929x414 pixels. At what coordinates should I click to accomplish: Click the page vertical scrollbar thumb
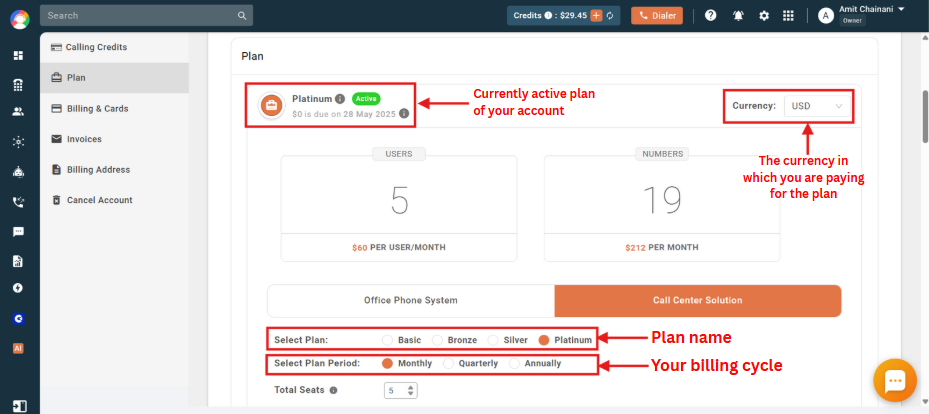pyautogui.click(x=925, y=116)
